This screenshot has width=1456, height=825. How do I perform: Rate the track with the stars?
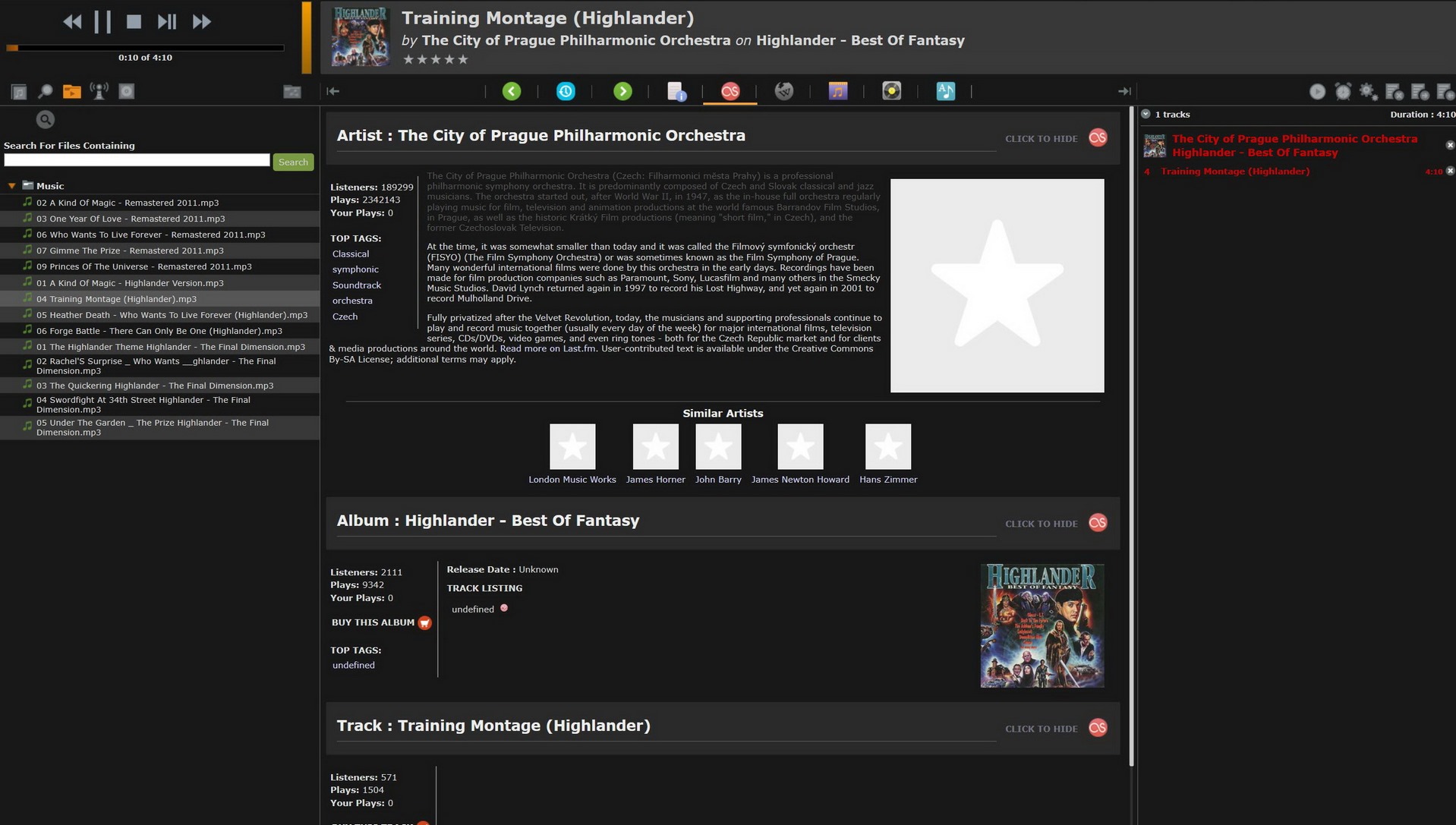click(436, 59)
